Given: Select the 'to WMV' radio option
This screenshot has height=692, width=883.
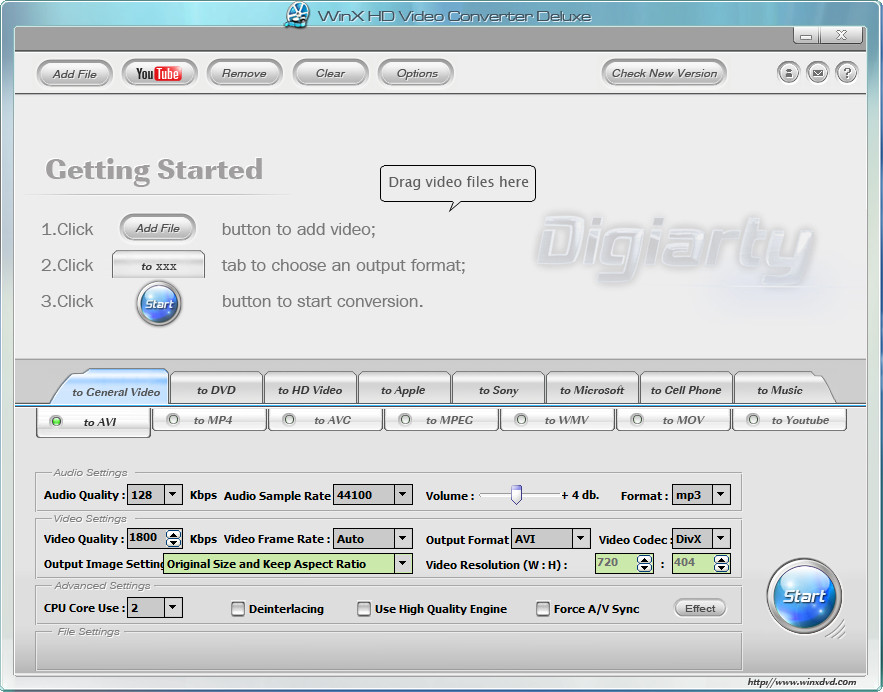Looking at the screenshot, I should [x=521, y=419].
